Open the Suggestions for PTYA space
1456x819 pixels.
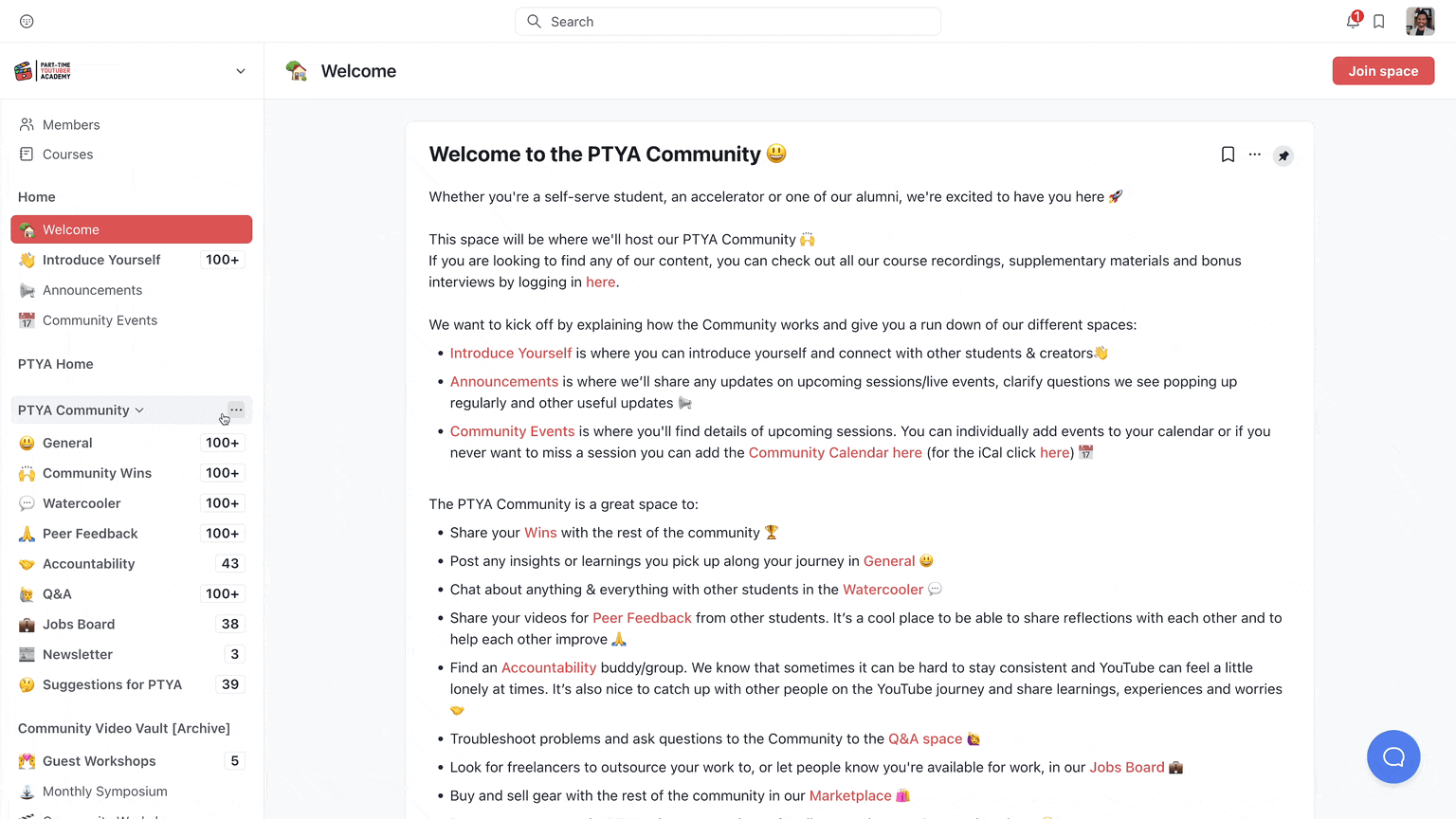coord(114,683)
